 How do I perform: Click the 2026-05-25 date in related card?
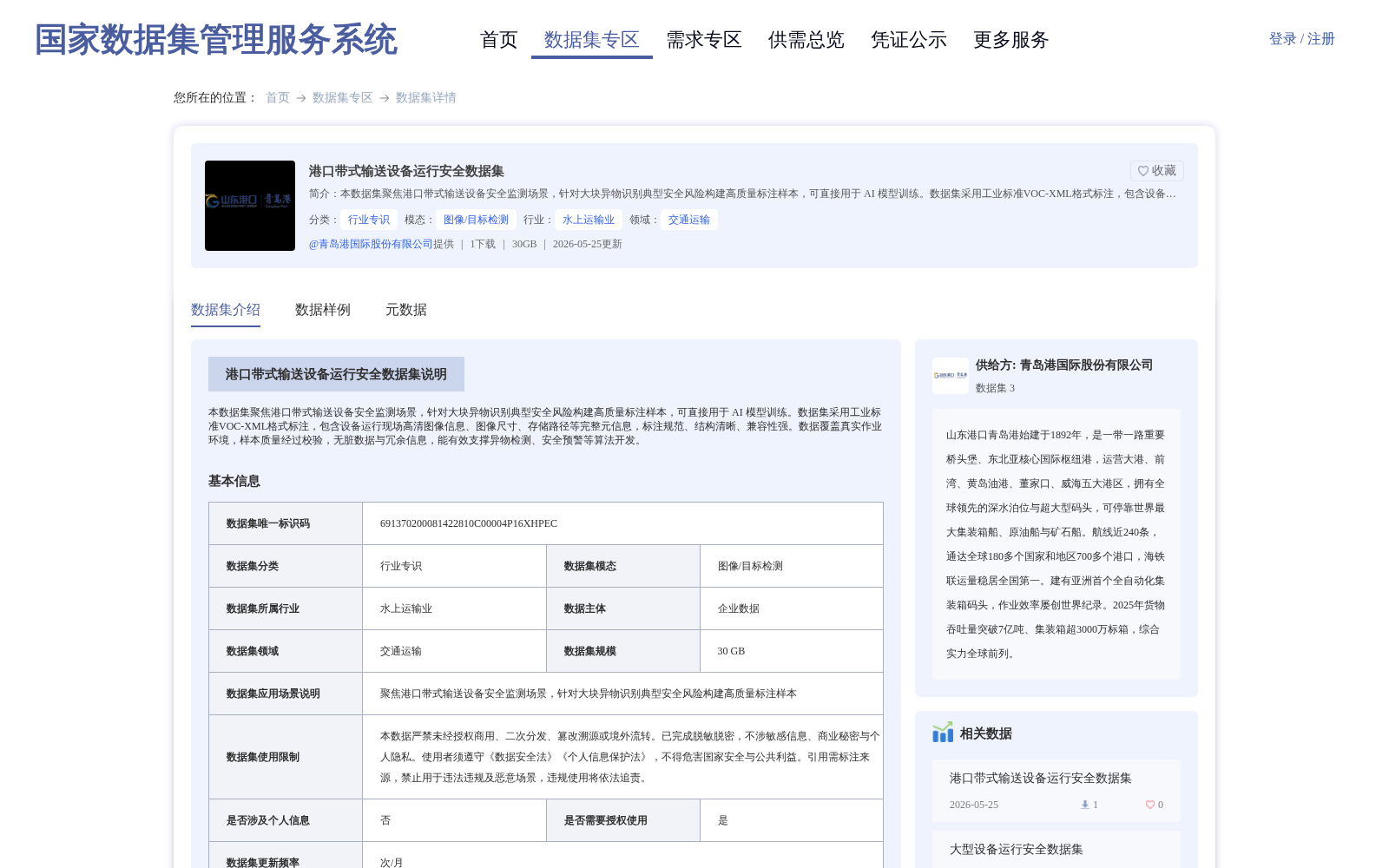[x=974, y=805]
